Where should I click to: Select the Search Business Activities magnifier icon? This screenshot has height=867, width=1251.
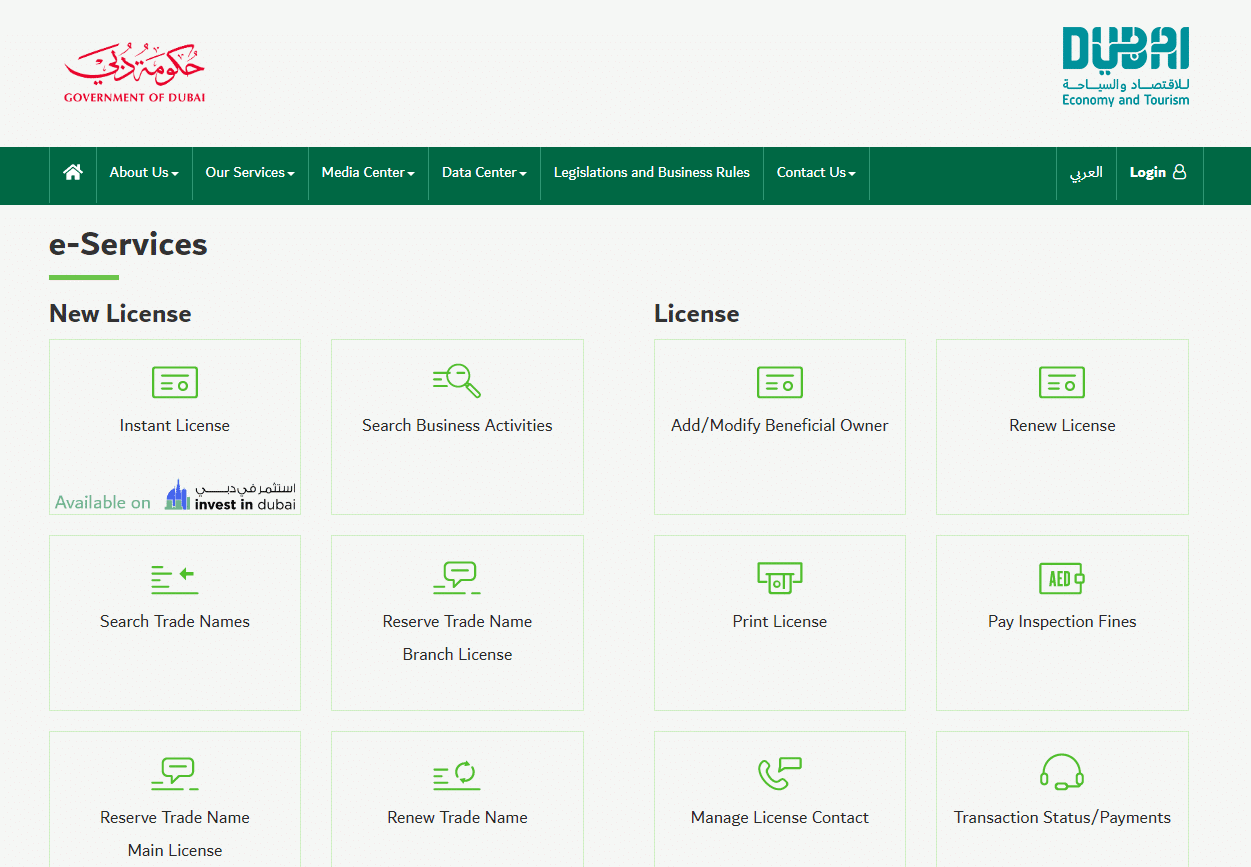pyautogui.click(x=457, y=381)
